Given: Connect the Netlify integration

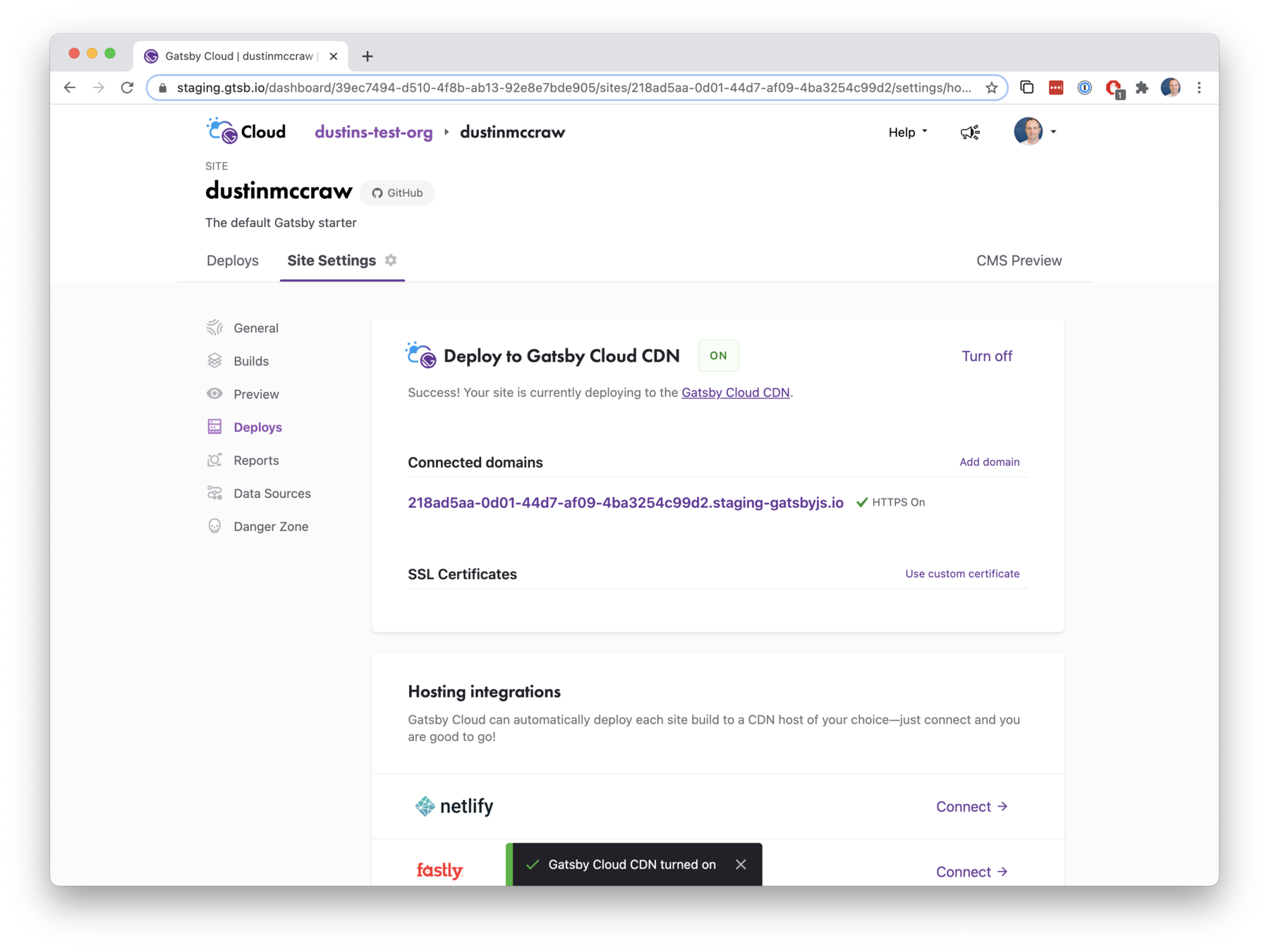Looking at the screenshot, I should click(x=971, y=807).
